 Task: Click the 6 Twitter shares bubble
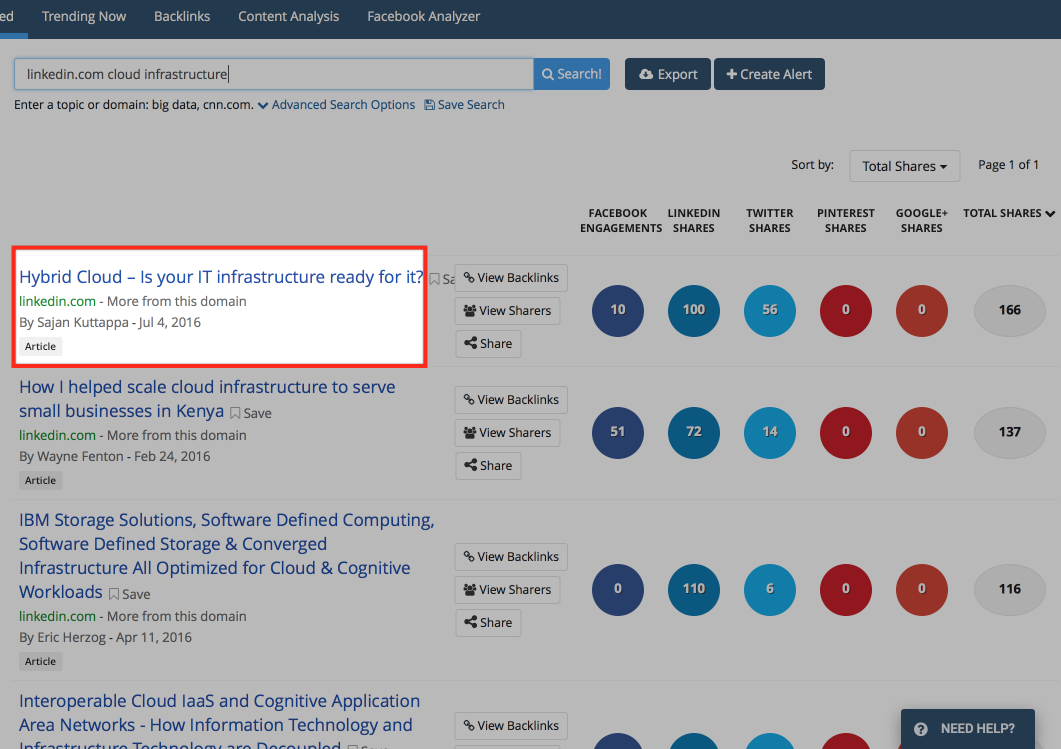[770, 589]
